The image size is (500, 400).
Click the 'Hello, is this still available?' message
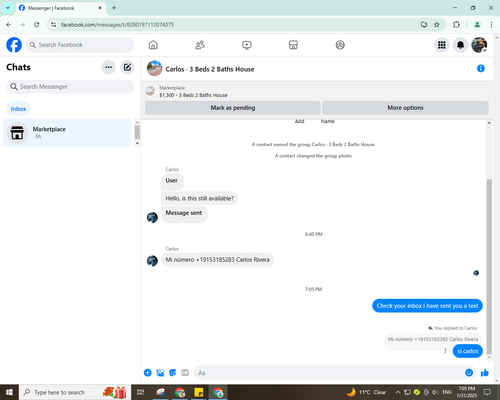click(x=200, y=198)
